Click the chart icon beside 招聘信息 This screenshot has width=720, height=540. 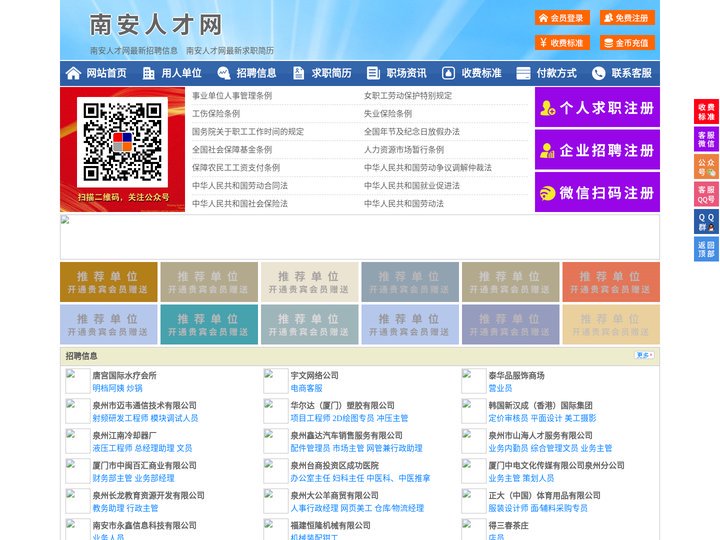point(223,73)
